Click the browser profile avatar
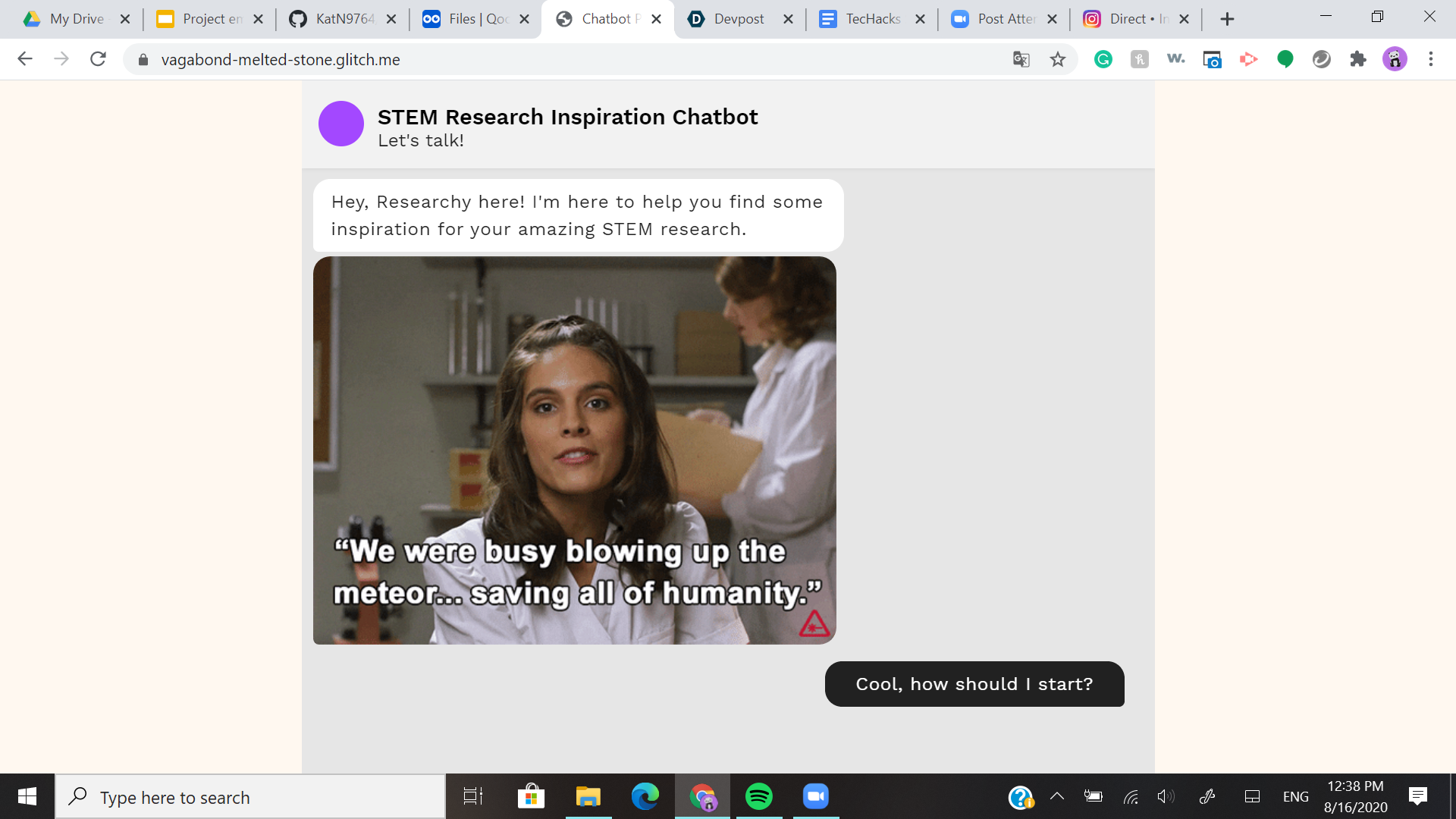1456x819 pixels. click(1394, 59)
